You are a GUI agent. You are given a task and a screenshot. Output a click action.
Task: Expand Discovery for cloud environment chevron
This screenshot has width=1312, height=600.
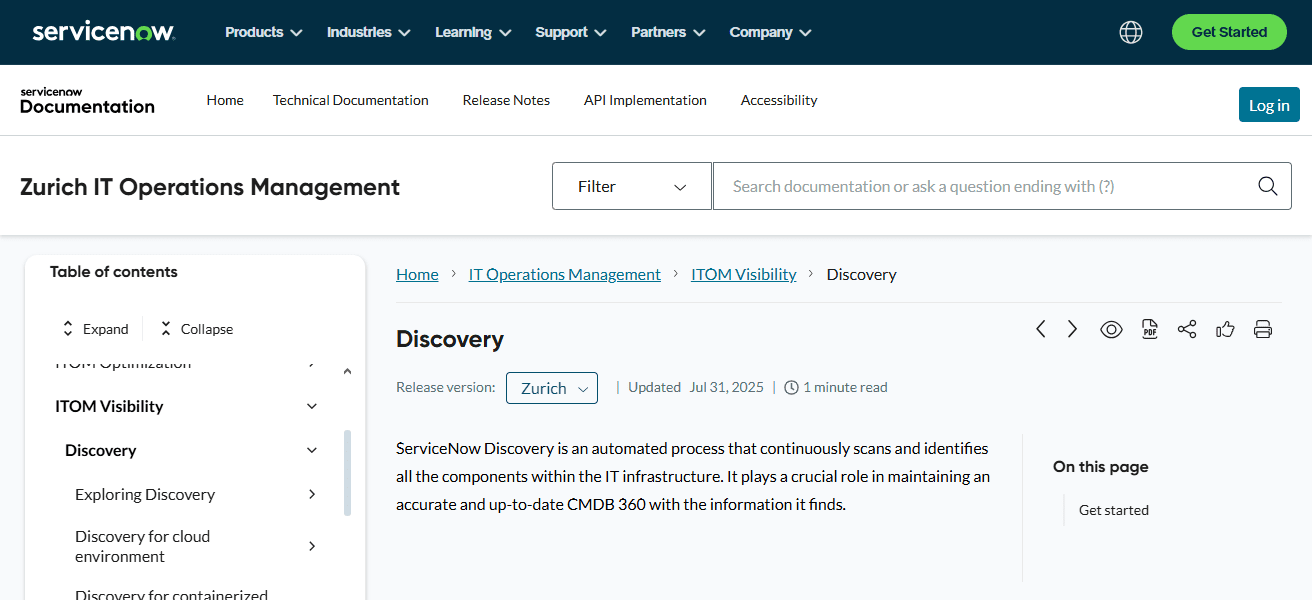tap(312, 546)
